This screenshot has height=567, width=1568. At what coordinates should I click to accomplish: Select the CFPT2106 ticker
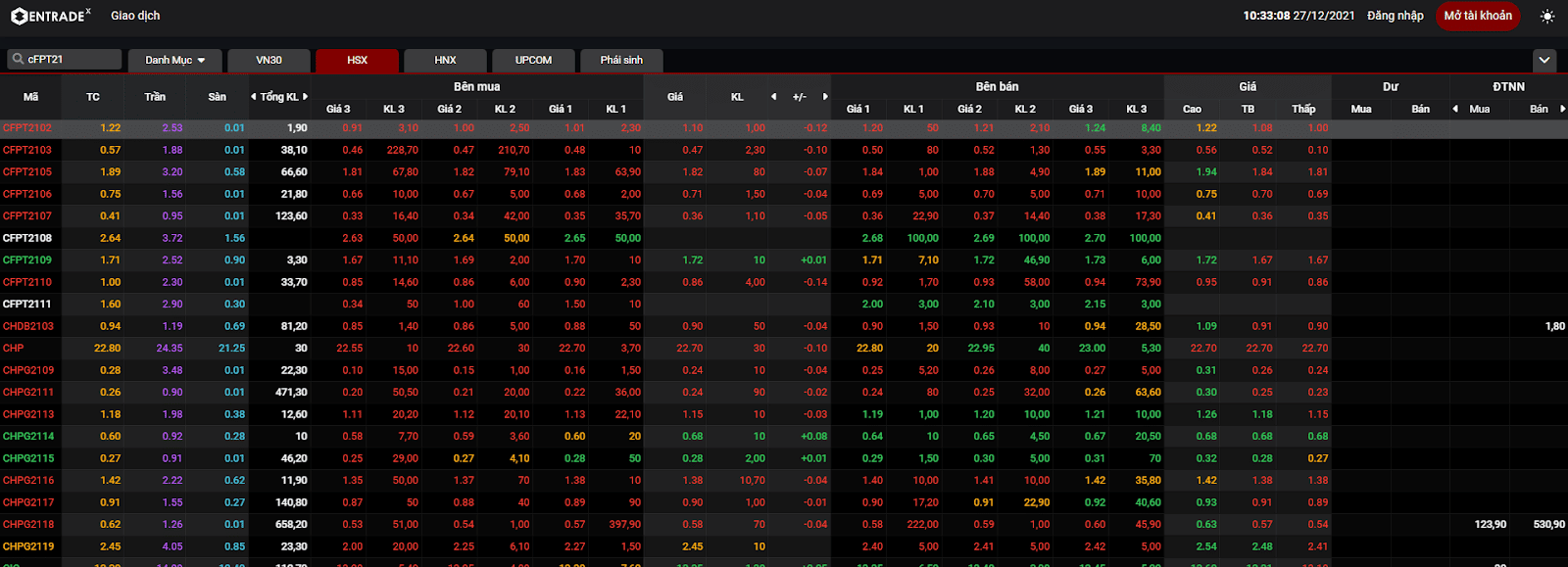point(27,194)
